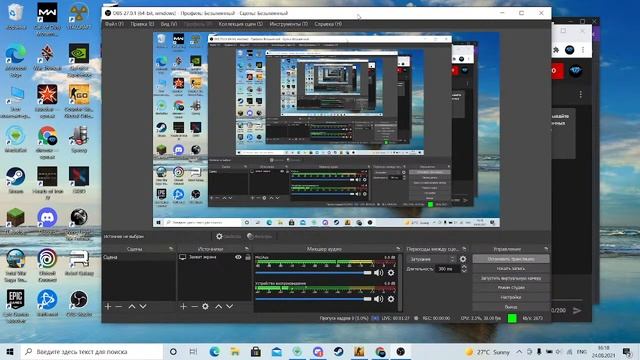This screenshot has width=640, height=360.
Task: Open the Microsoft Edge desktop shortcut
Action: 16,60
